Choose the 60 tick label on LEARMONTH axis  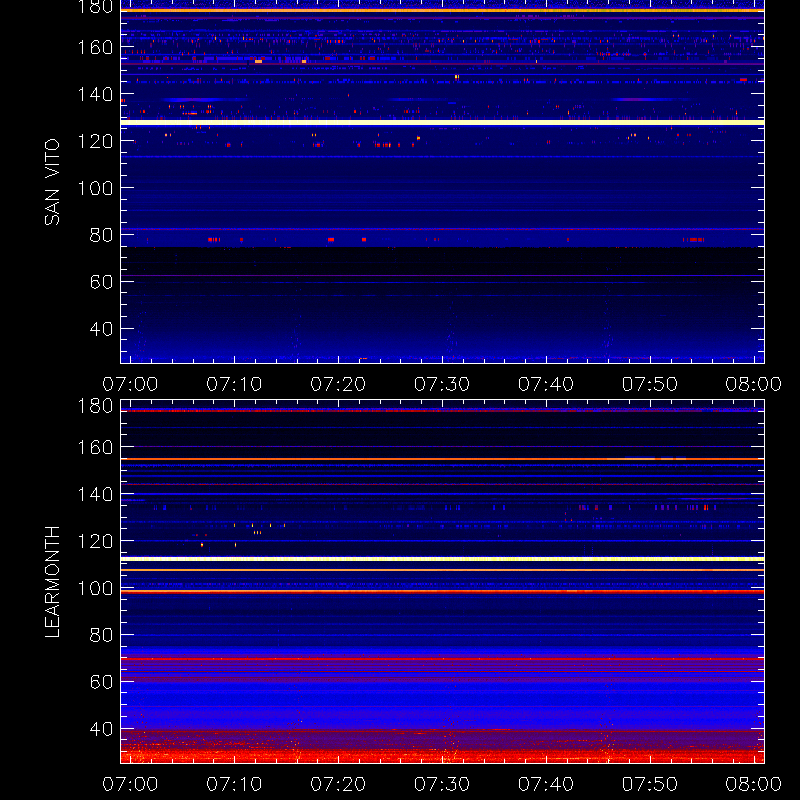point(101,682)
